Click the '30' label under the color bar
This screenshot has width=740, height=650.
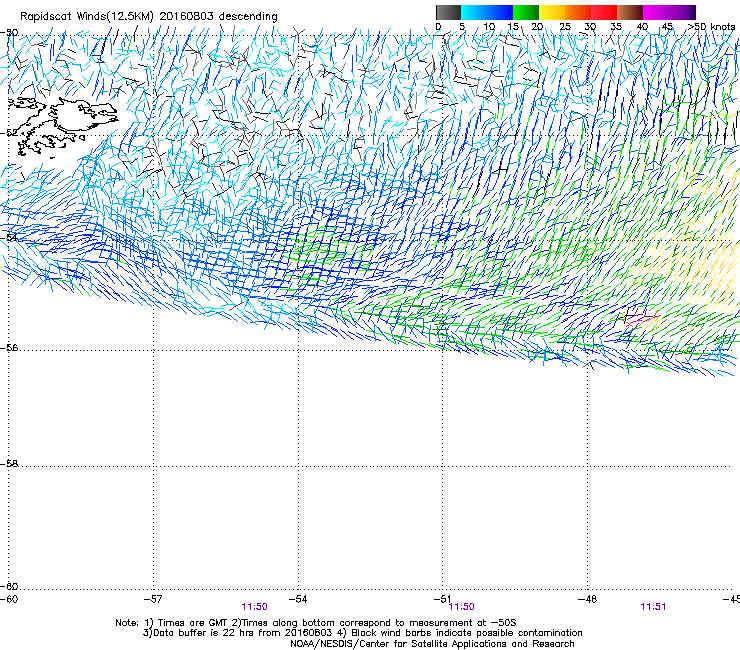pos(590,27)
